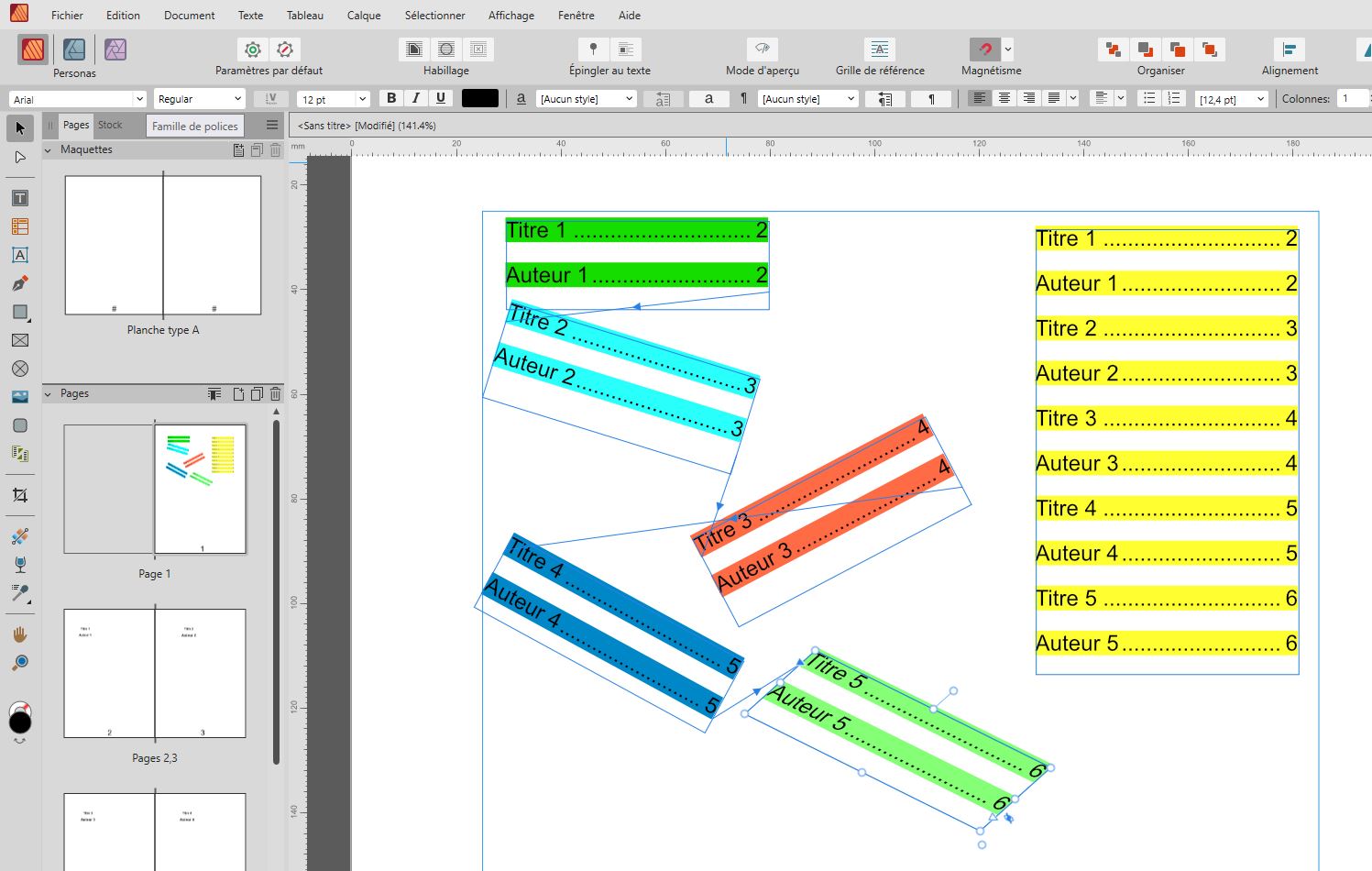Open the Magnétisme options dropdown arrow
This screenshot has height=871, width=1372.
pyautogui.click(x=1008, y=50)
